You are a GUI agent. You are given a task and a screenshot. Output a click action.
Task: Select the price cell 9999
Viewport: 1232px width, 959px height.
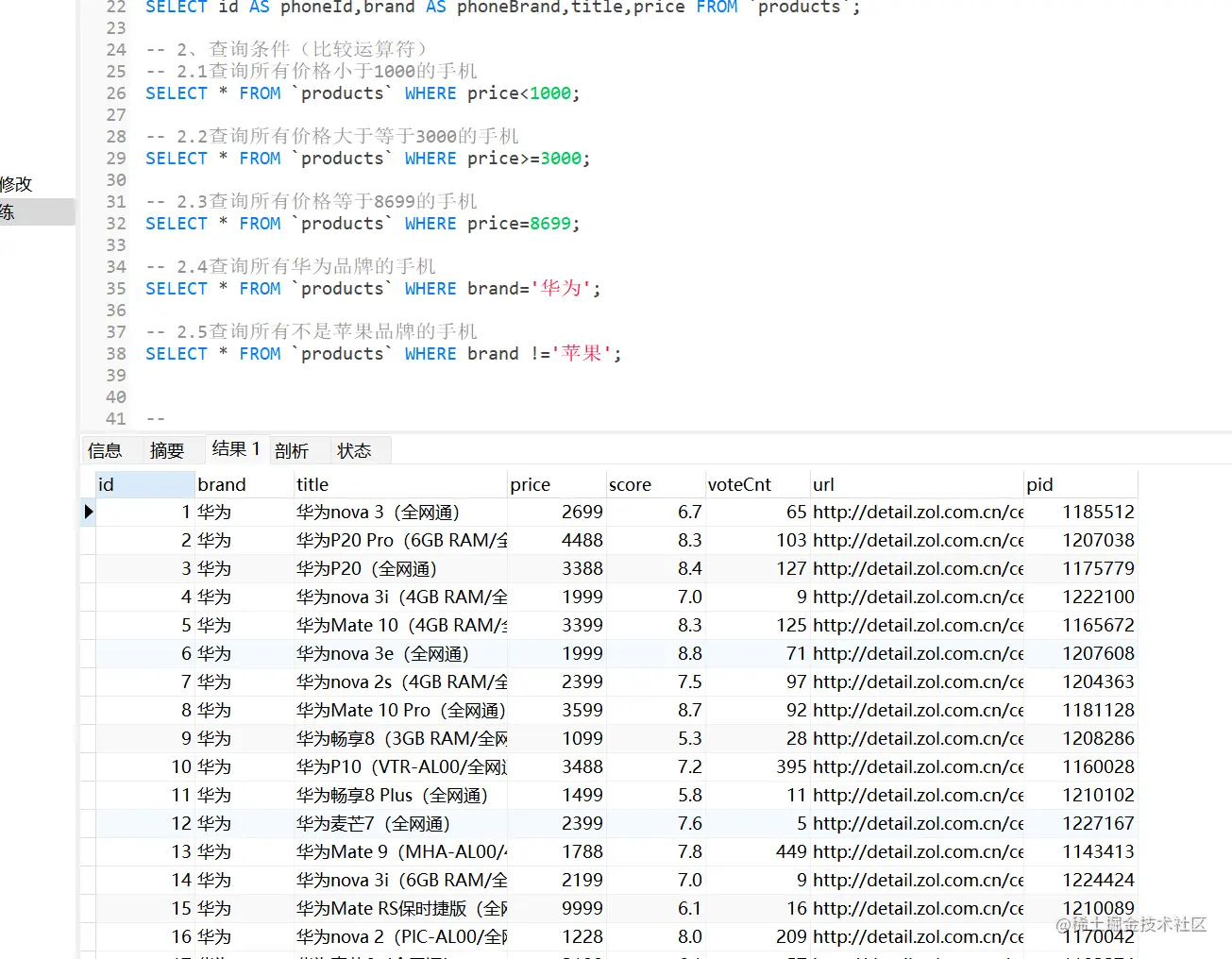(557, 908)
